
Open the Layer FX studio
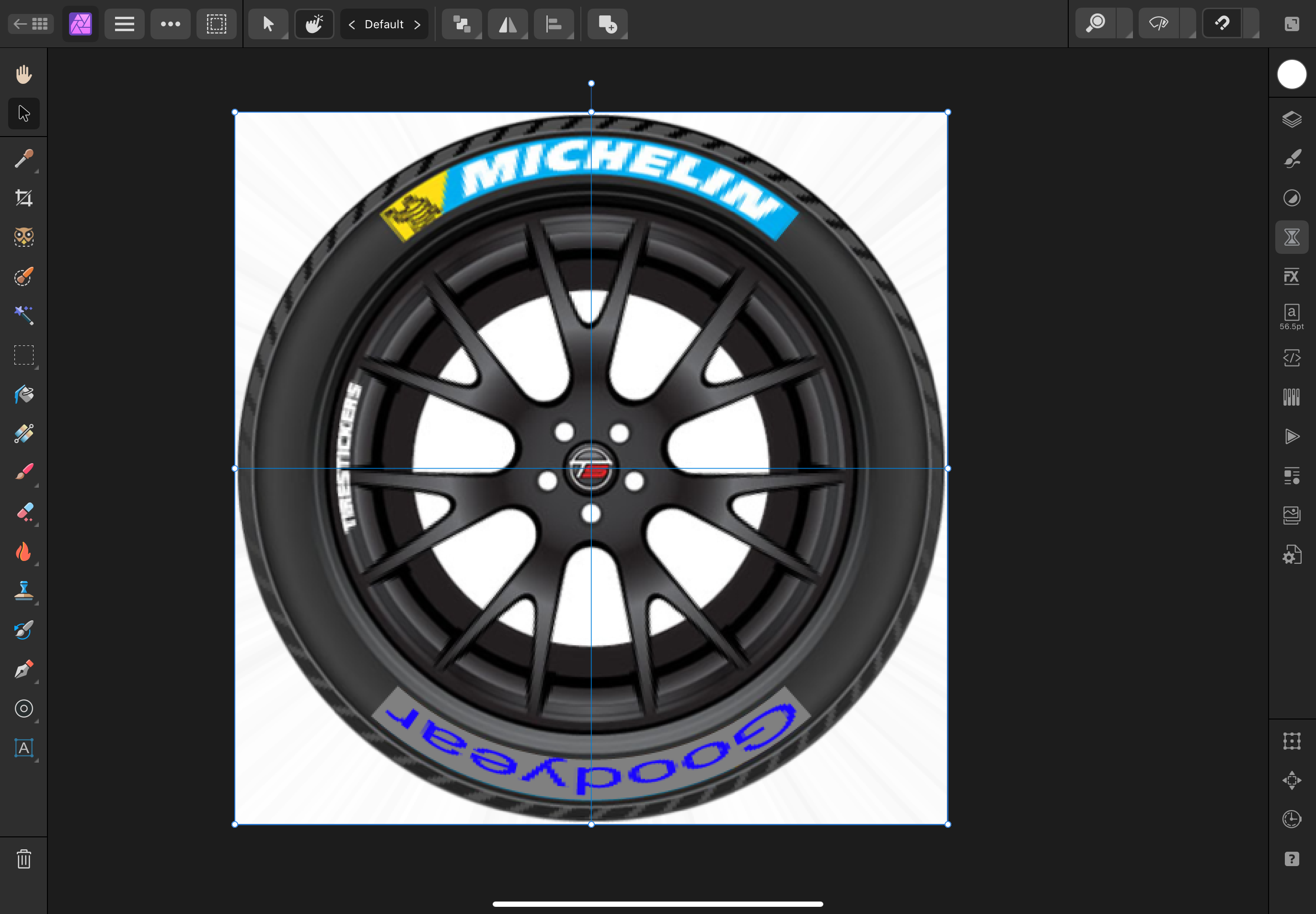point(1292,276)
